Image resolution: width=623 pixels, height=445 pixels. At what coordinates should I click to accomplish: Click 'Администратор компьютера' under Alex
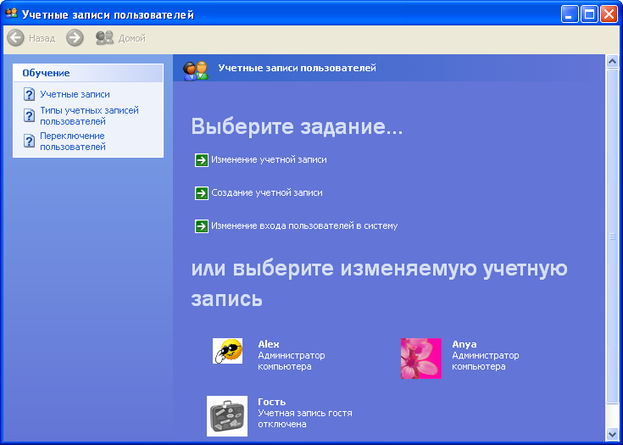(x=291, y=361)
